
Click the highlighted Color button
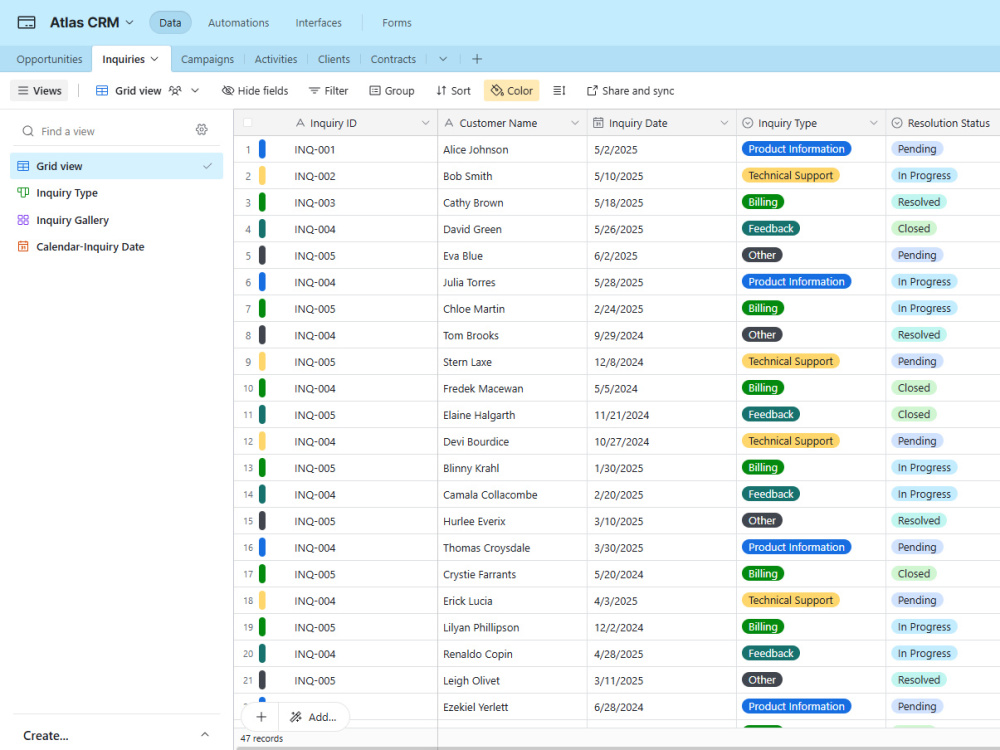[511, 91]
